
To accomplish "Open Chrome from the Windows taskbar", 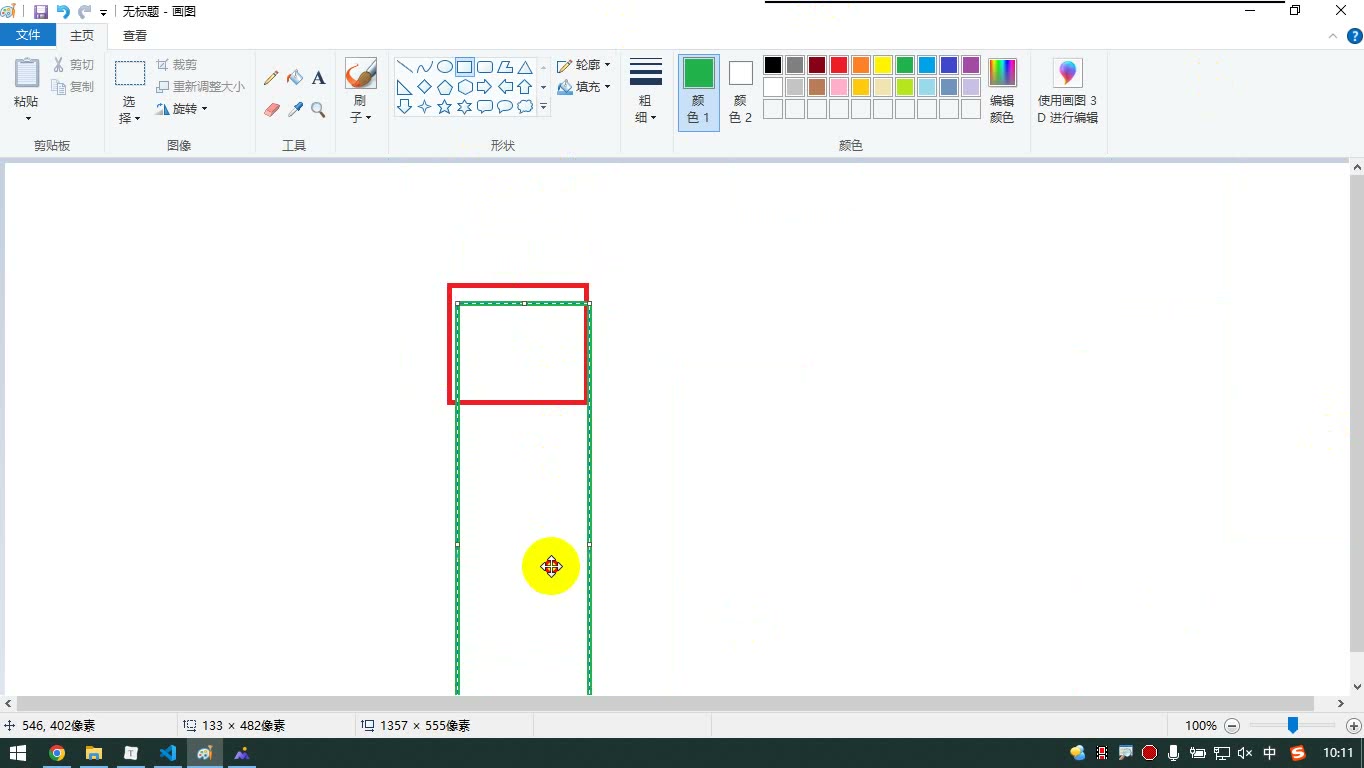I will coord(57,753).
